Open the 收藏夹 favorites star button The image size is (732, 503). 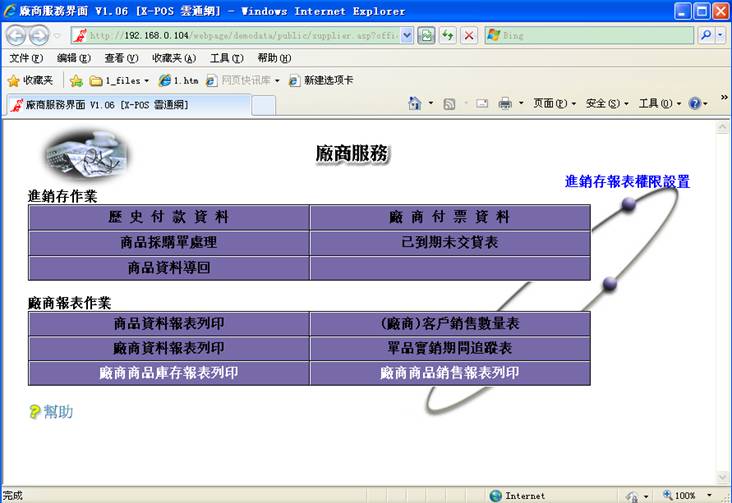click(30, 80)
